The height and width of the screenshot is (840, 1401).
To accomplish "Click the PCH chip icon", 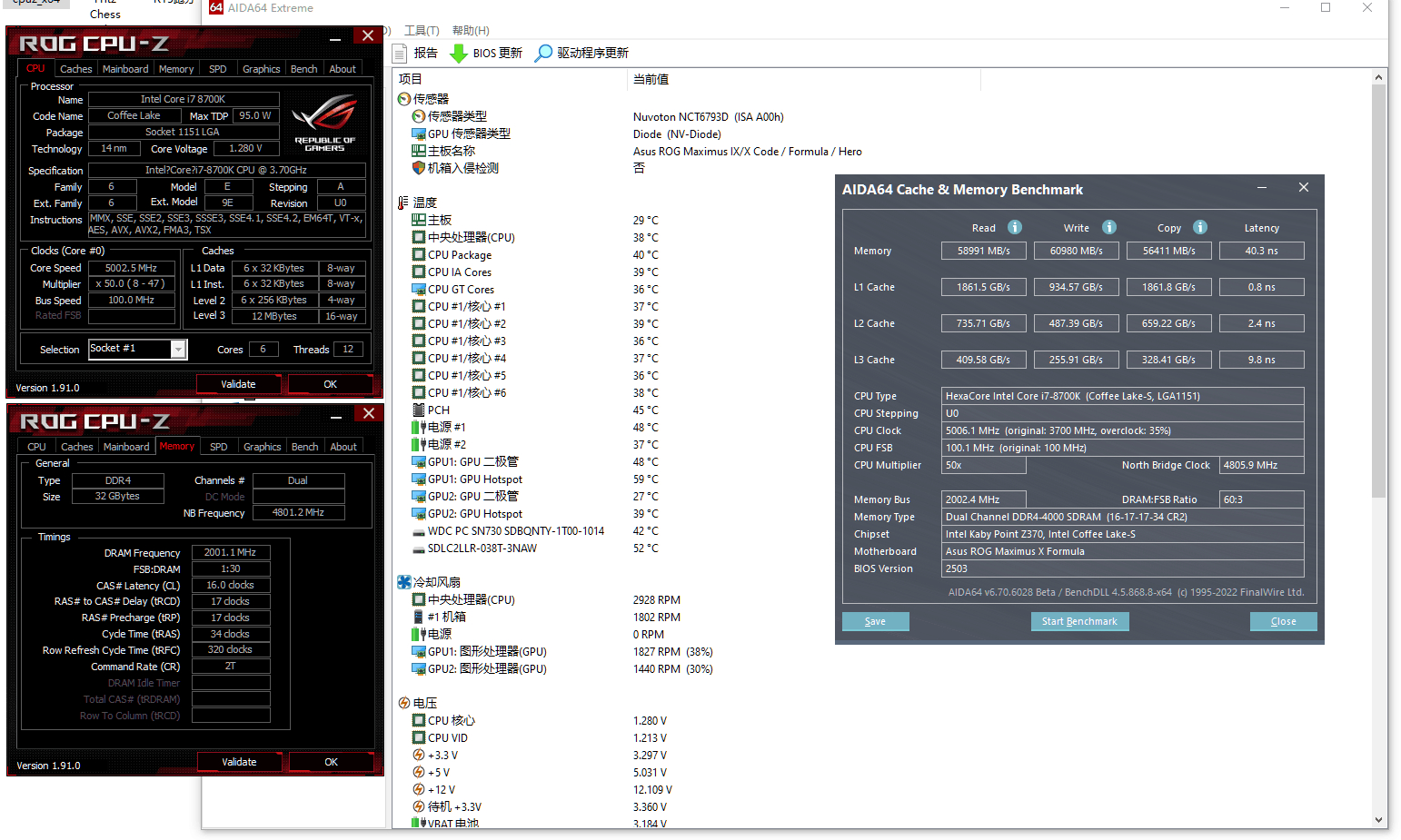I will coord(419,410).
